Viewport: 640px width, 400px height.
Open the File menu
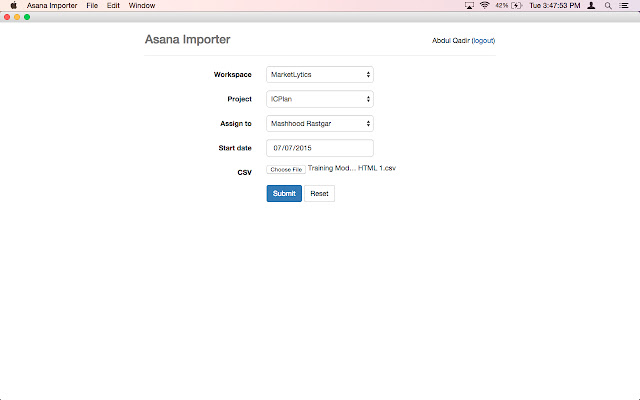pyautogui.click(x=92, y=5)
